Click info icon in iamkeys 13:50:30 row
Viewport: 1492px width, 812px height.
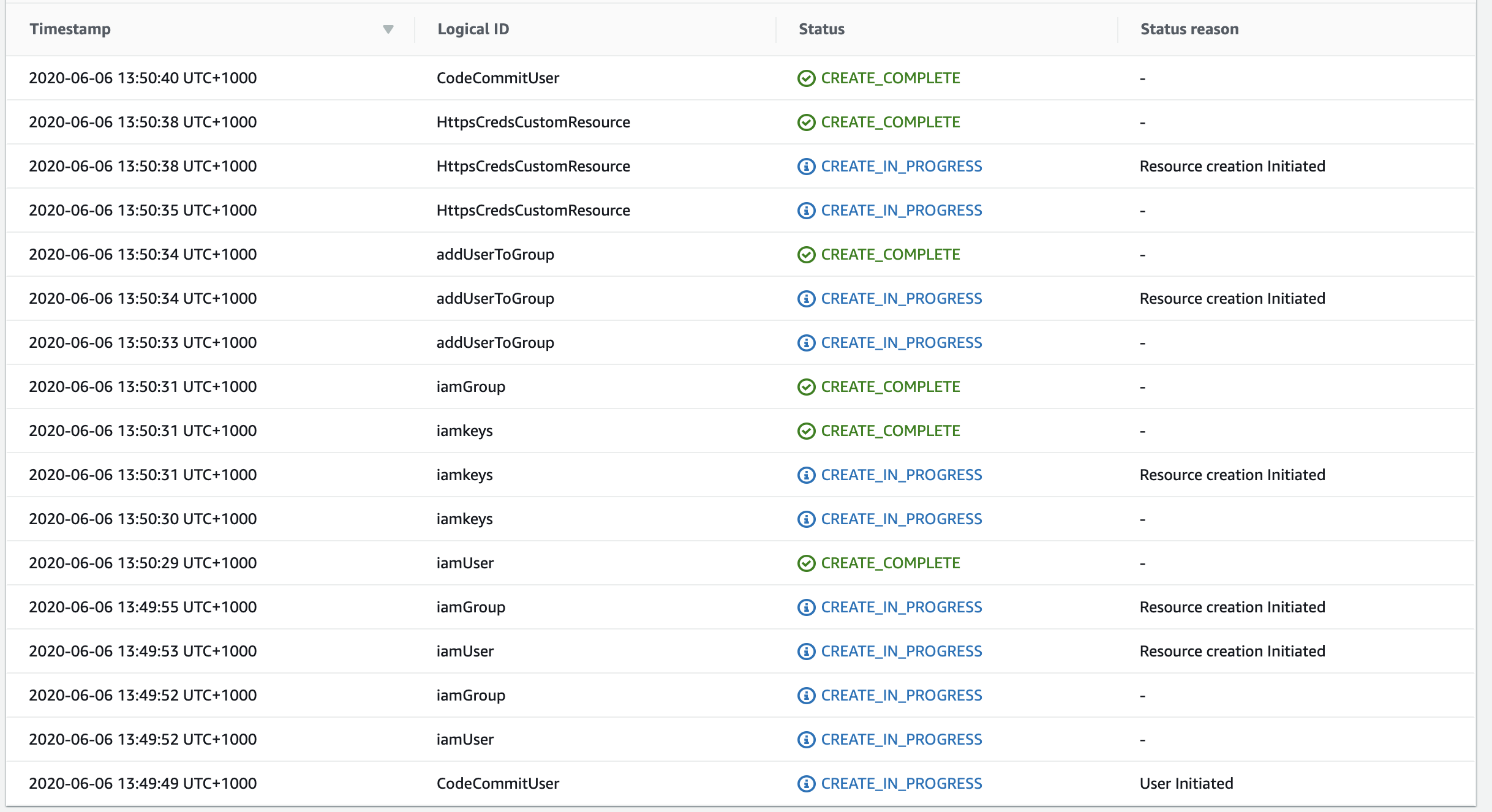coord(806,519)
